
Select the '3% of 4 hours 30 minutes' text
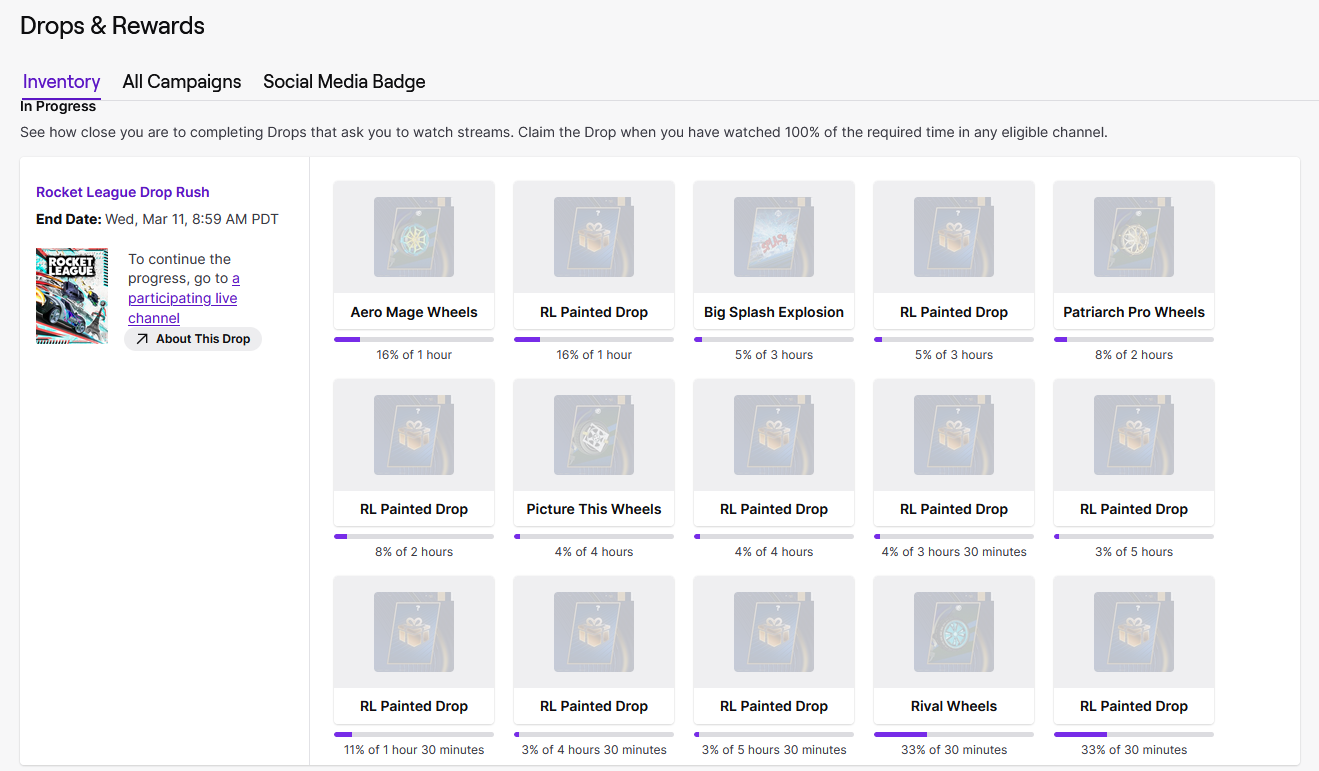coord(594,750)
